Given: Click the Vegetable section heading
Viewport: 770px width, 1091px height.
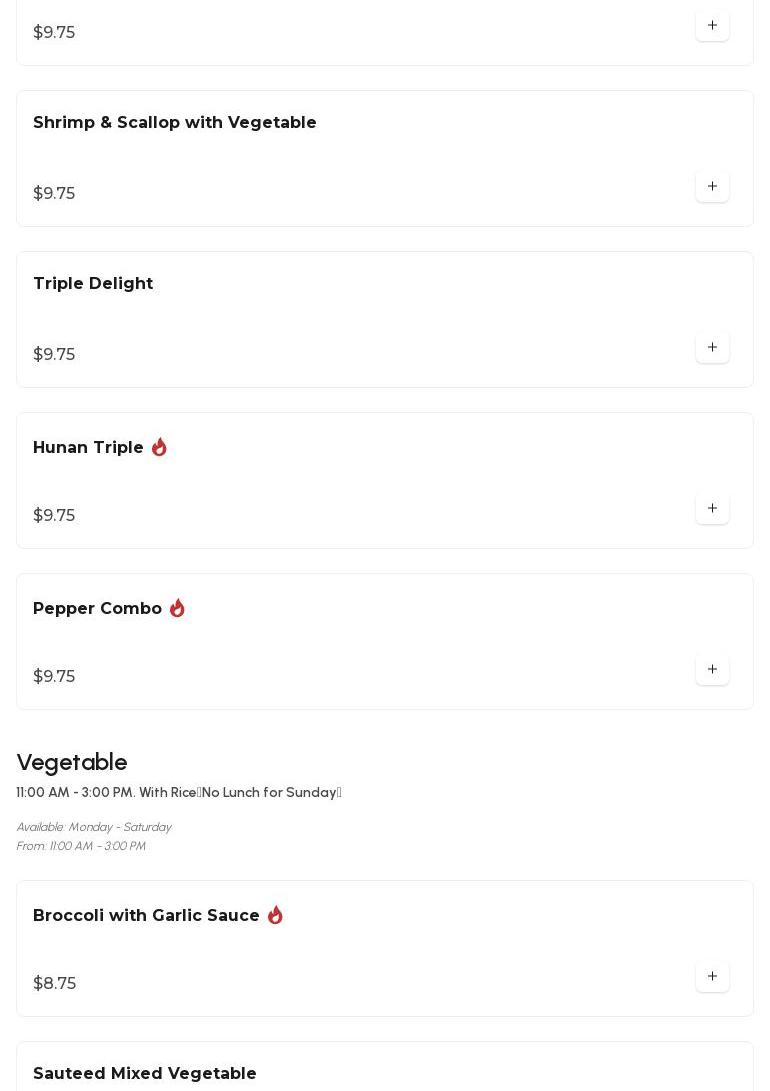Looking at the screenshot, I should 72,762.
